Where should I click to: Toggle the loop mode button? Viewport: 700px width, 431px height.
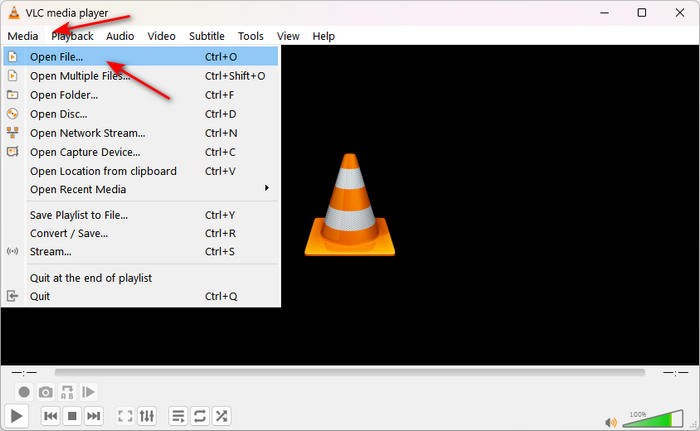[x=200, y=416]
